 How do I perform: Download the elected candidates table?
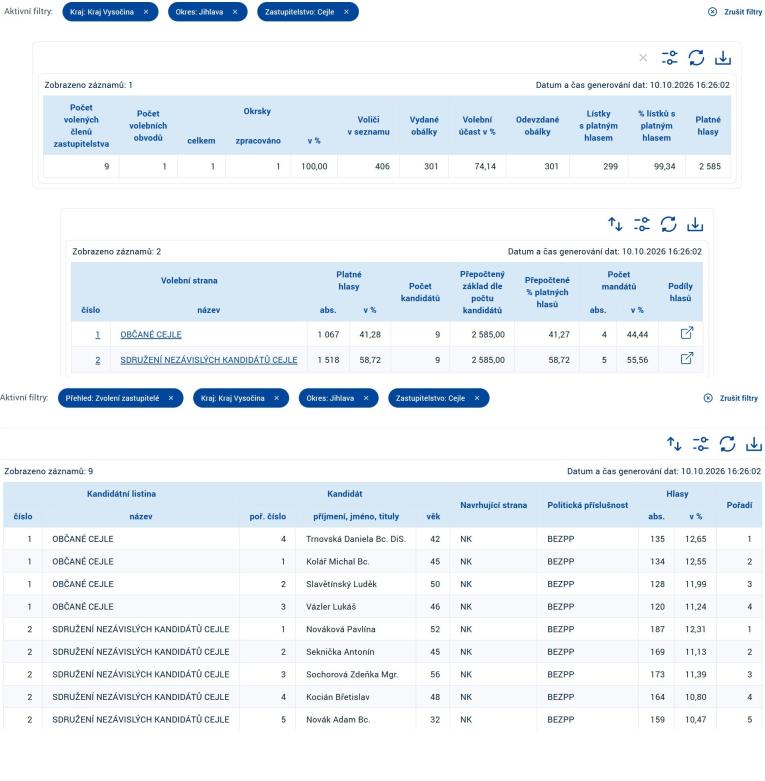[x=754, y=444]
